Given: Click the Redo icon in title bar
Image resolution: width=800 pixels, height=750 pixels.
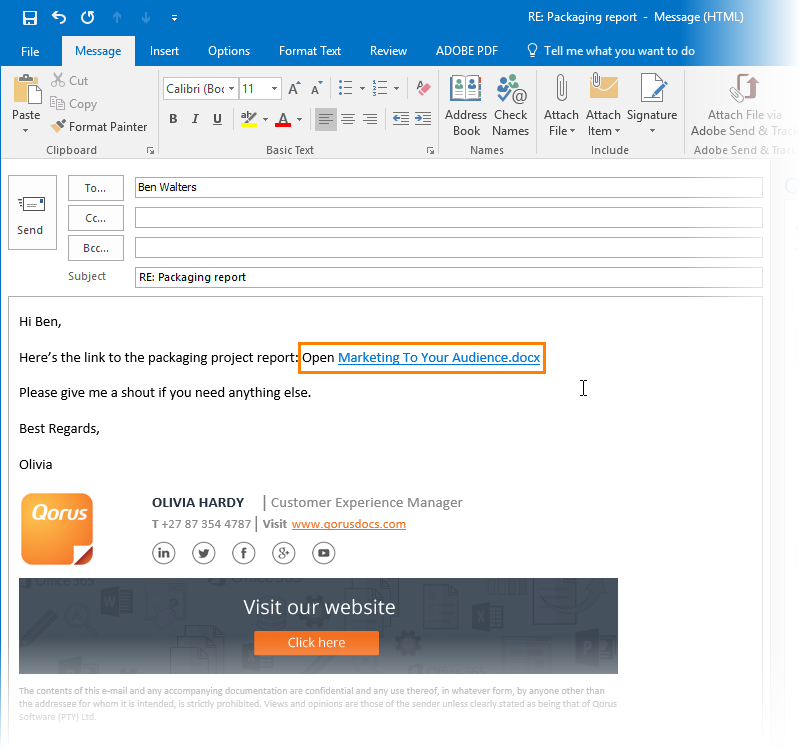Looking at the screenshot, I should pos(88,18).
